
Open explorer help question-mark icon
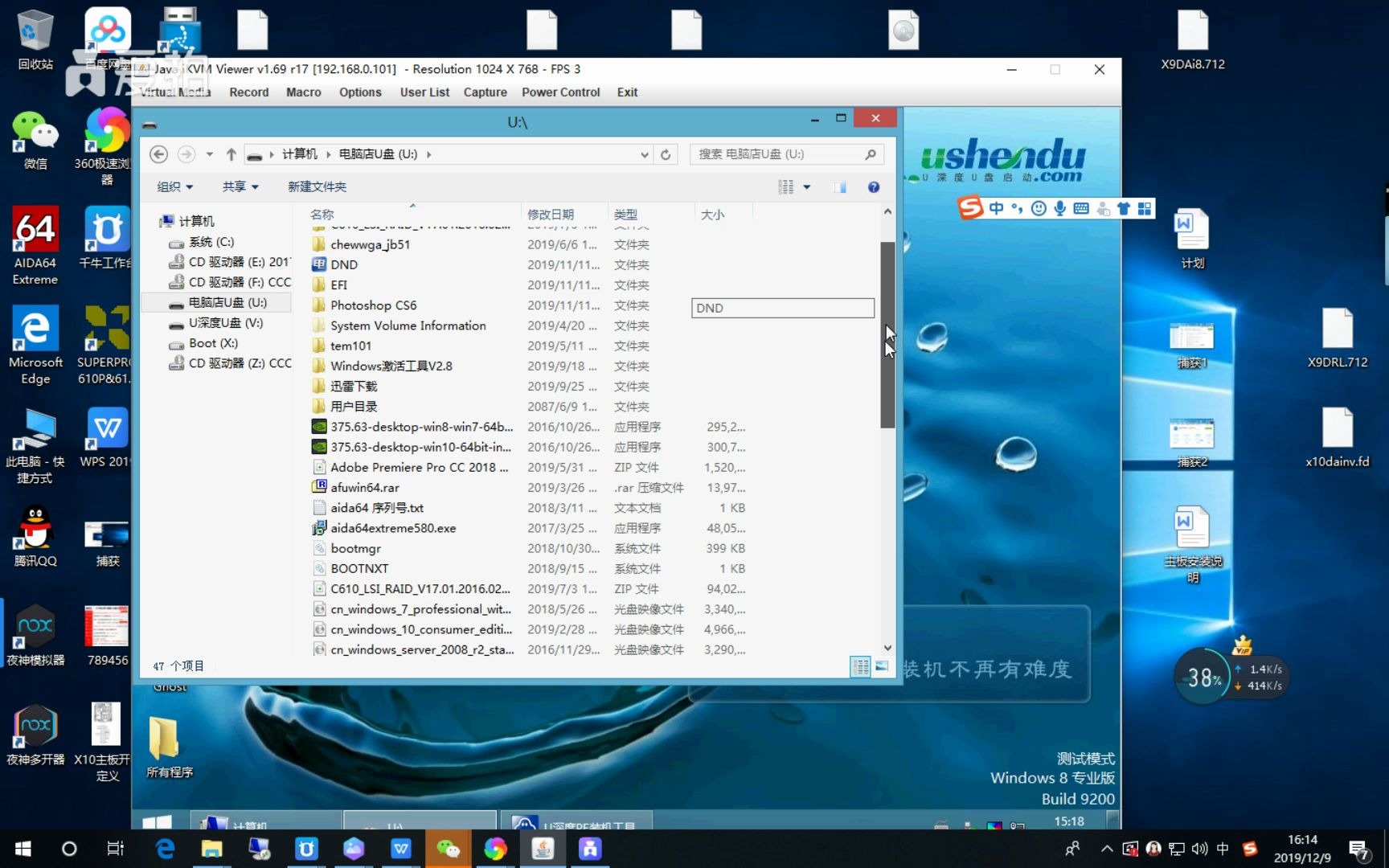(x=874, y=187)
